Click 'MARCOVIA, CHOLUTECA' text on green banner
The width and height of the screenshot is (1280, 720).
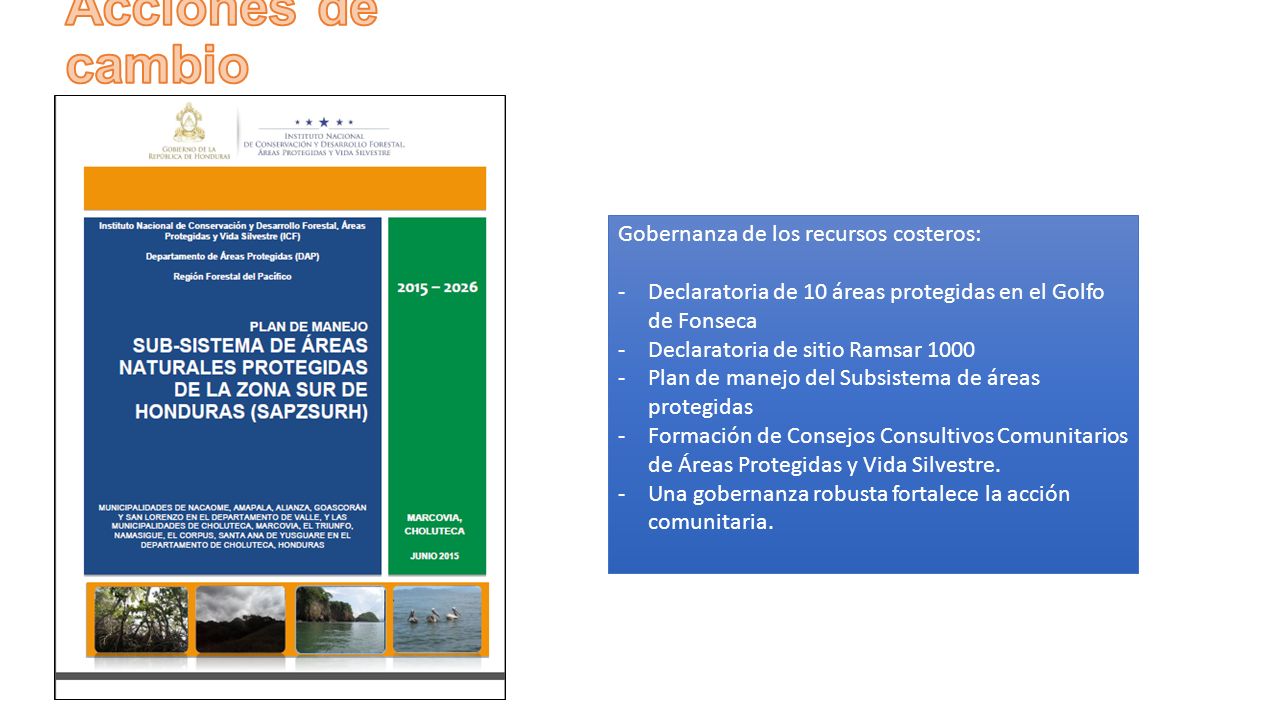[x=434, y=524]
